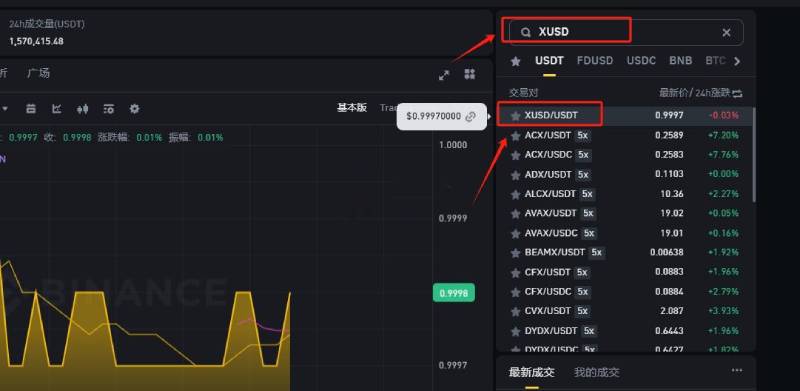Image resolution: width=800 pixels, height=391 pixels.
Task: Copy link icon beside $0.99970000
Action: tap(470, 116)
